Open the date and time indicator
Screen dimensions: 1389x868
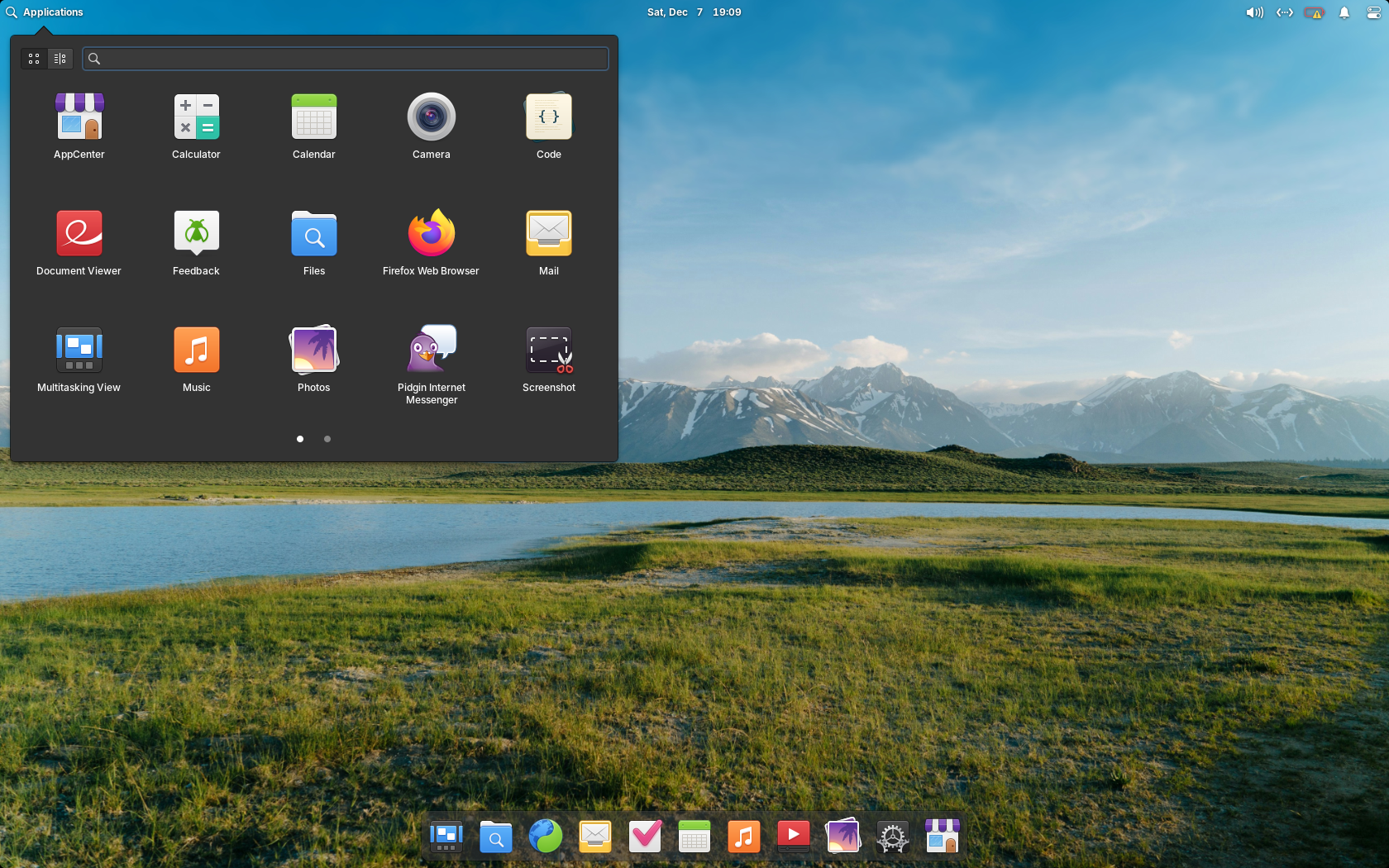694,12
